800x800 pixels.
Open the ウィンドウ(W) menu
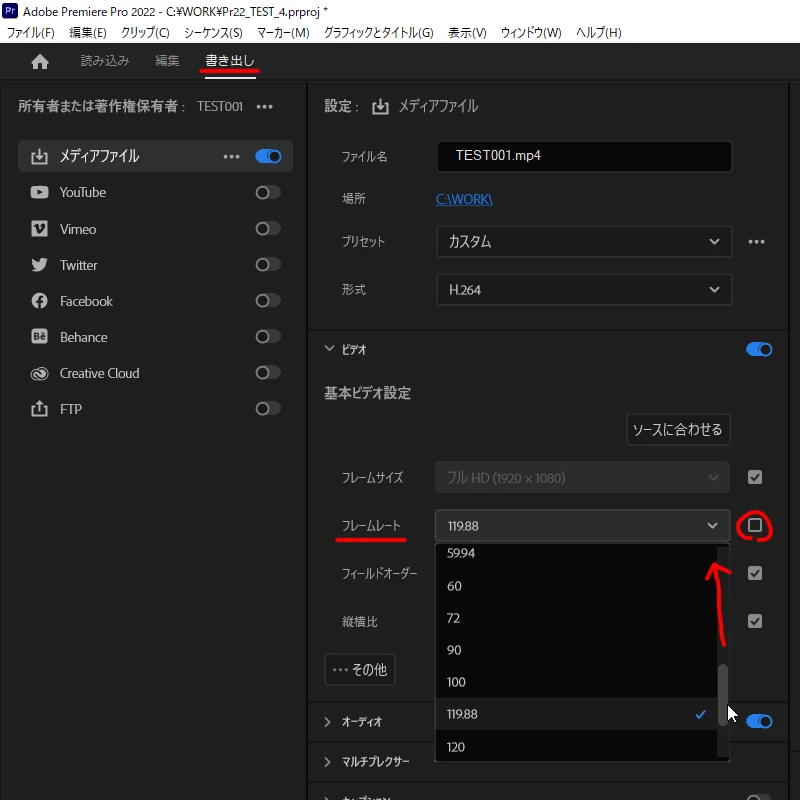tap(531, 33)
